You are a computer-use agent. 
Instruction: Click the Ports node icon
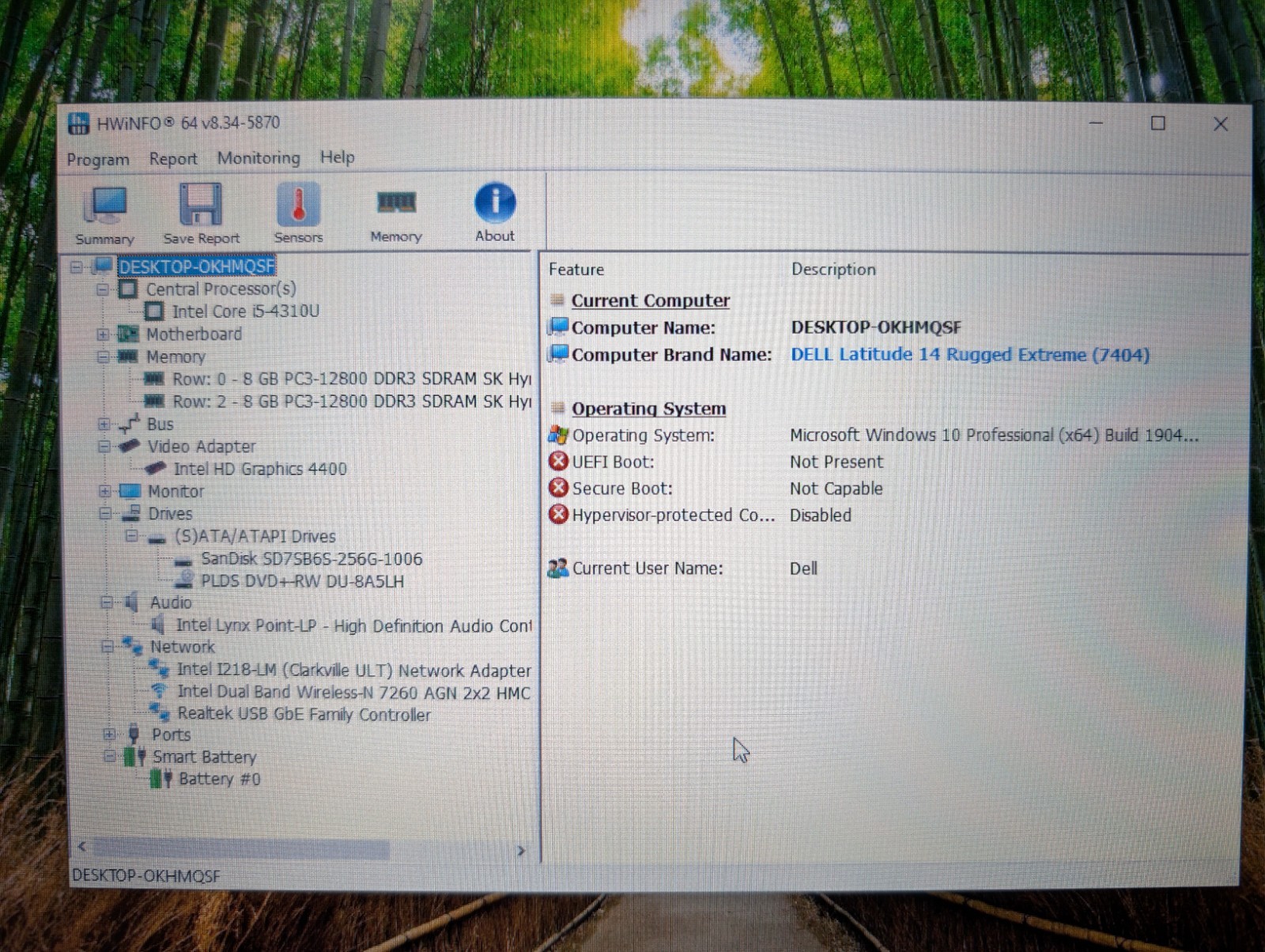(134, 735)
